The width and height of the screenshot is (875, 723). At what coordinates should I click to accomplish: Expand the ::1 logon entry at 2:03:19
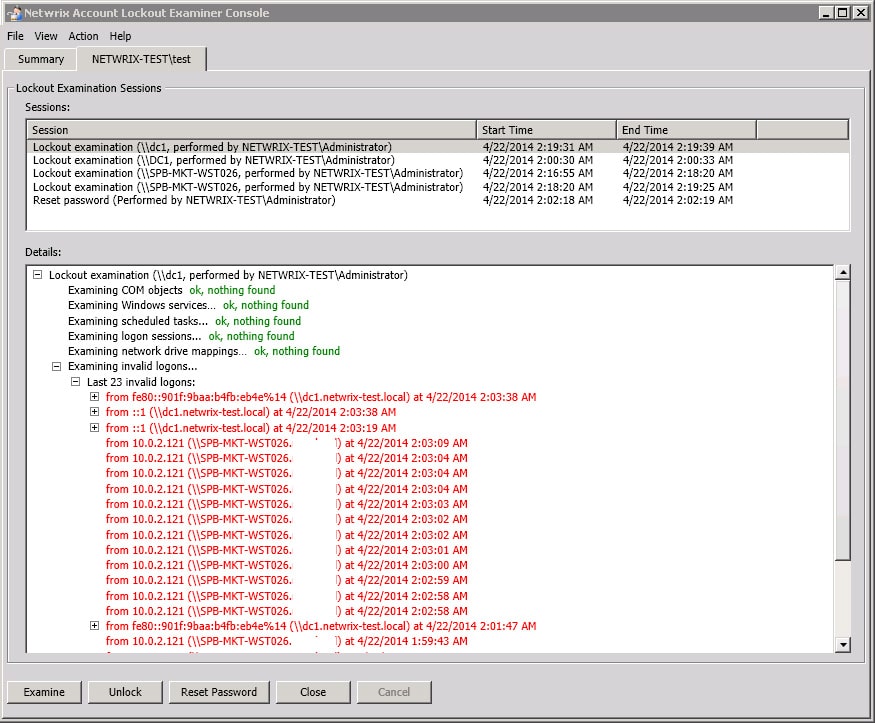(x=95, y=428)
